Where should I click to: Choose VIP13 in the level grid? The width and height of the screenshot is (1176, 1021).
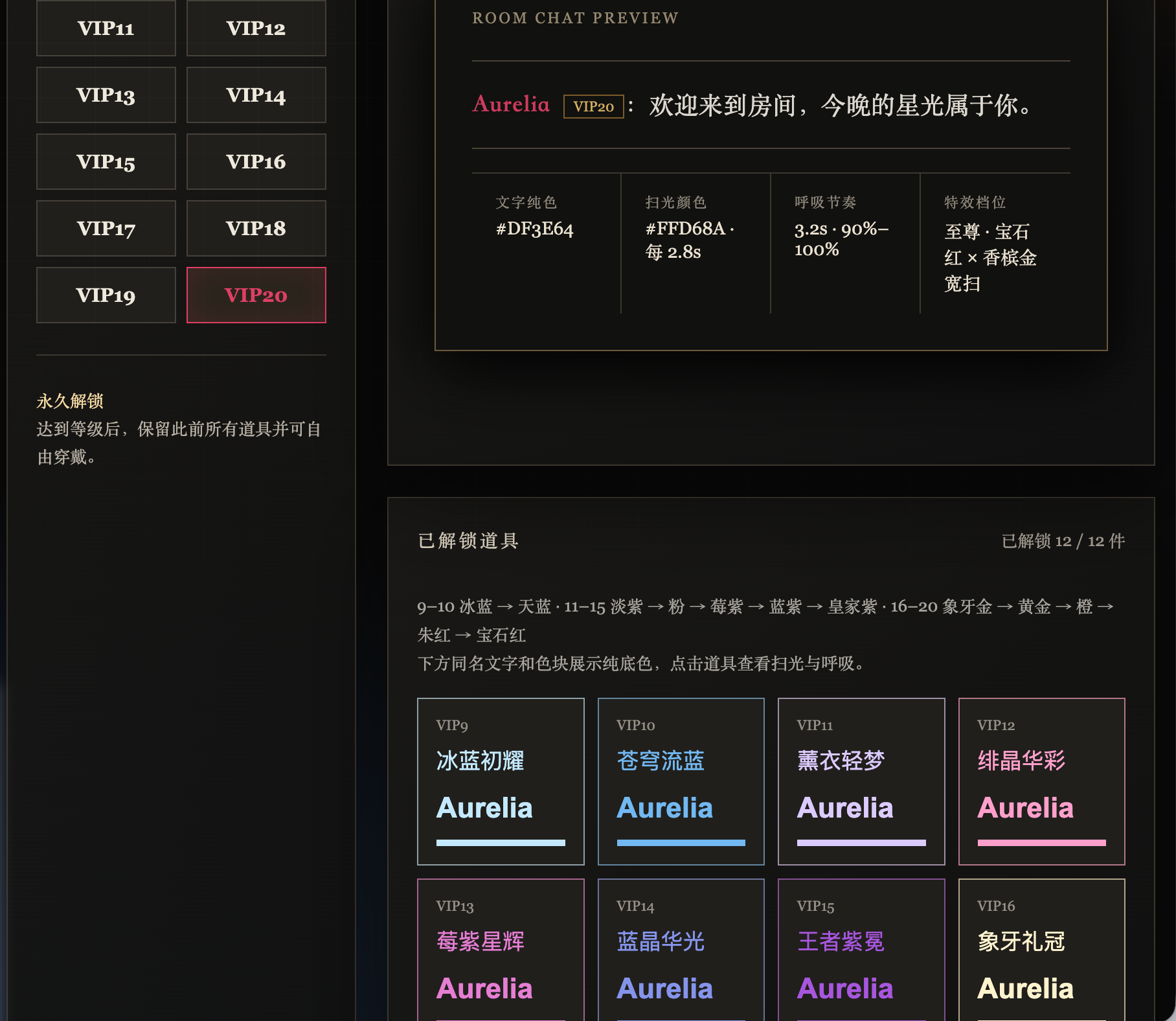[106, 95]
